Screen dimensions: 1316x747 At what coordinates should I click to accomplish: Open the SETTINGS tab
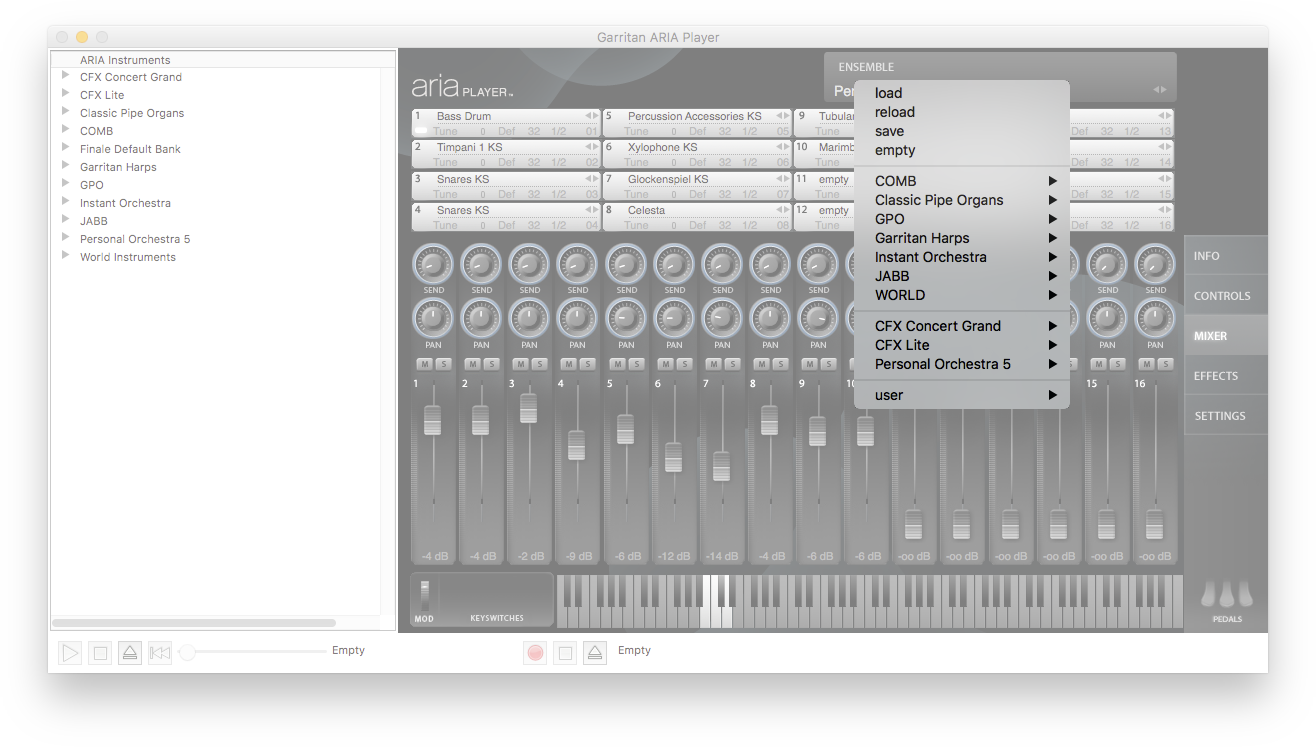[1226, 416]
